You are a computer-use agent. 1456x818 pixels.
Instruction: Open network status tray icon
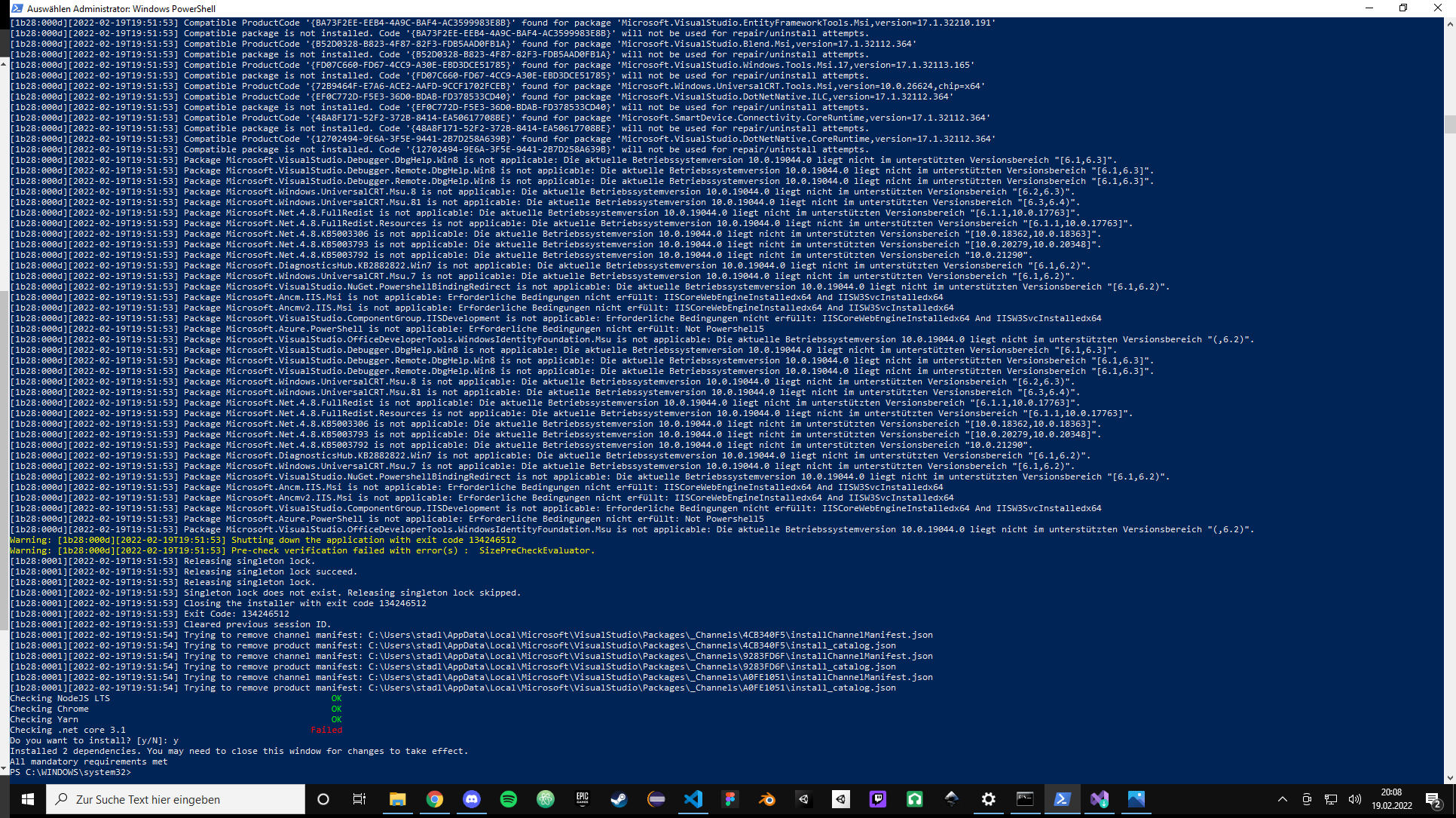[x=1331, y=799]
